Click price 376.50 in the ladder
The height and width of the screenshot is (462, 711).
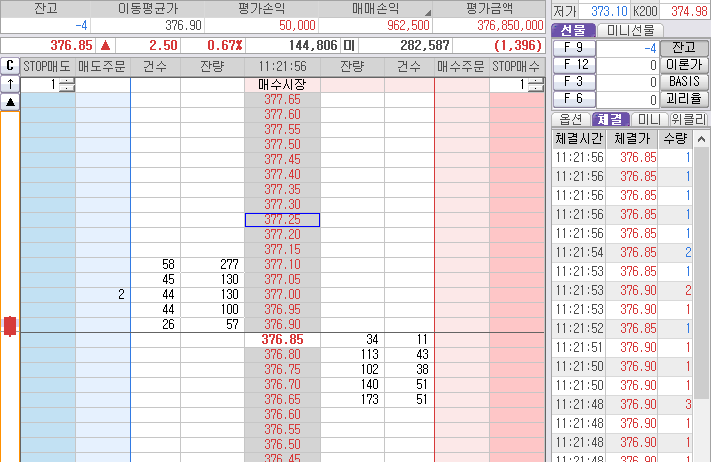(282, 444)
